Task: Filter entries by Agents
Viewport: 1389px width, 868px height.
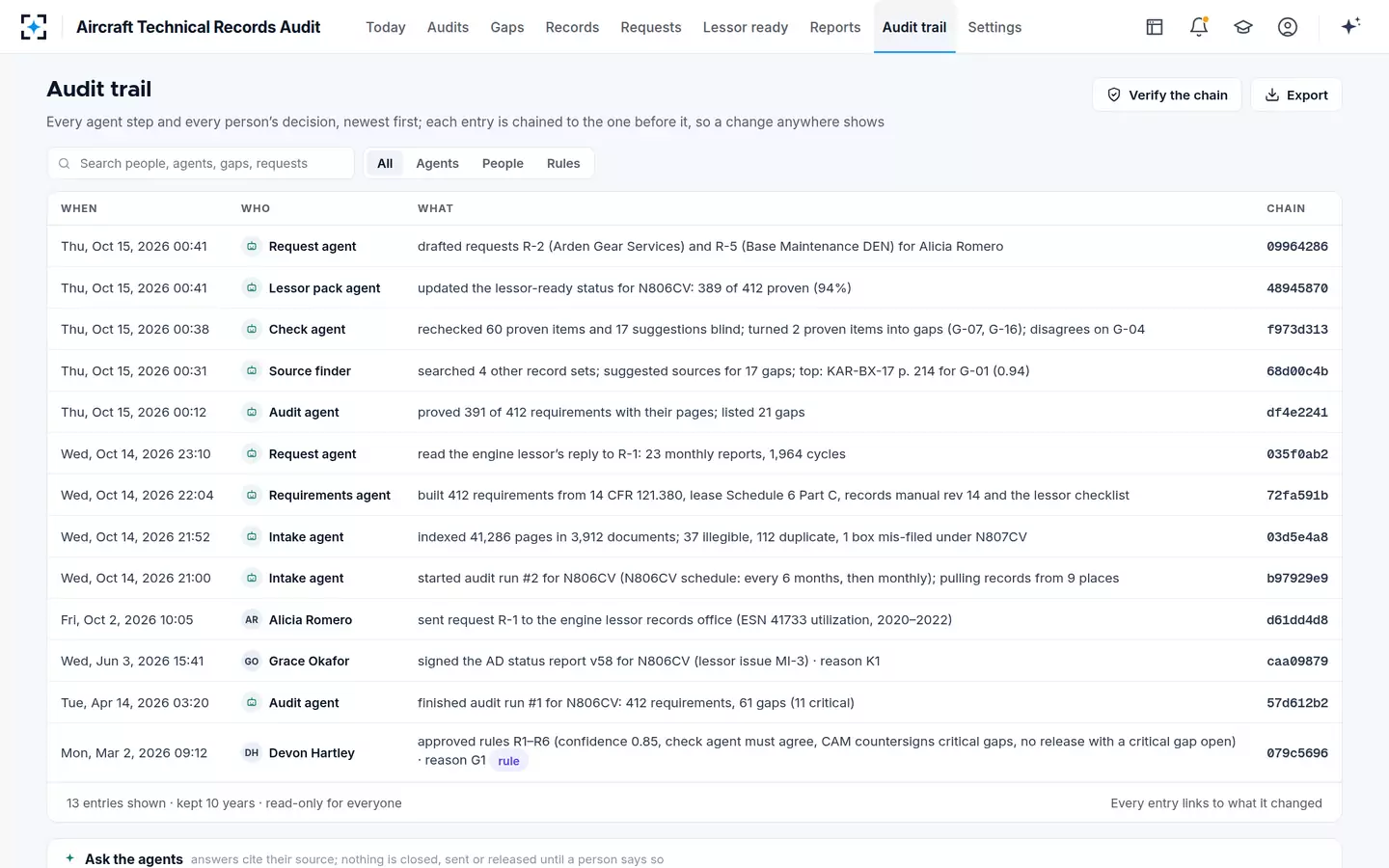Action: pyautogui.click(x=437, y=164)
